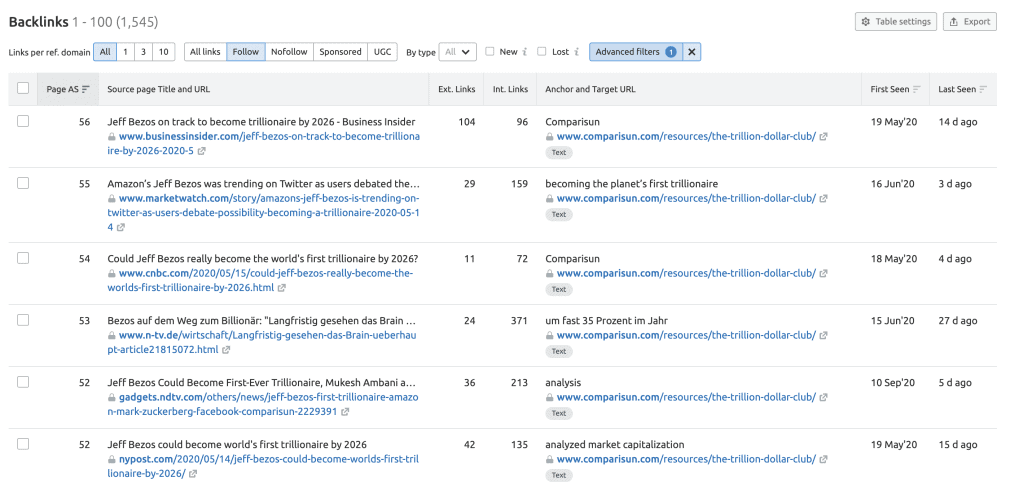Sort by Page AS column
Viewport: 1010px width, 487px height.
click(x=68, y=90)
